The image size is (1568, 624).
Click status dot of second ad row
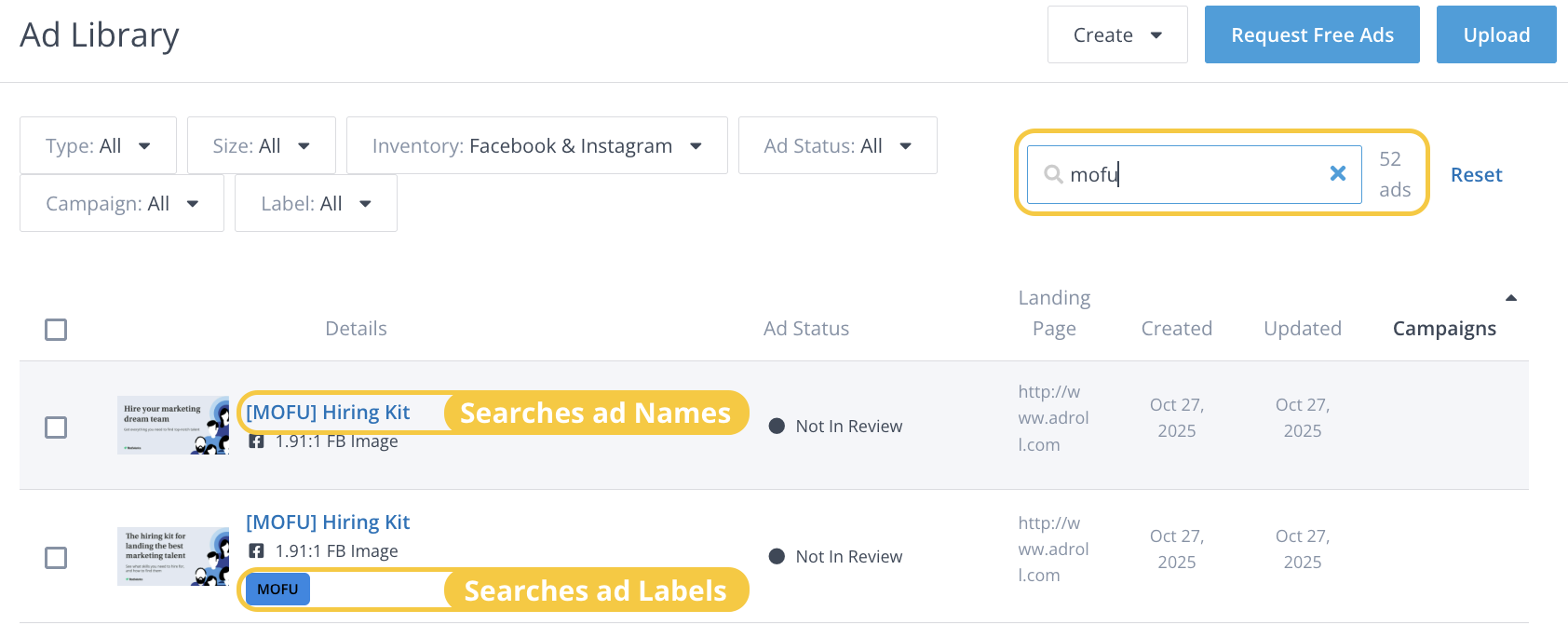(x=777, y=557)
